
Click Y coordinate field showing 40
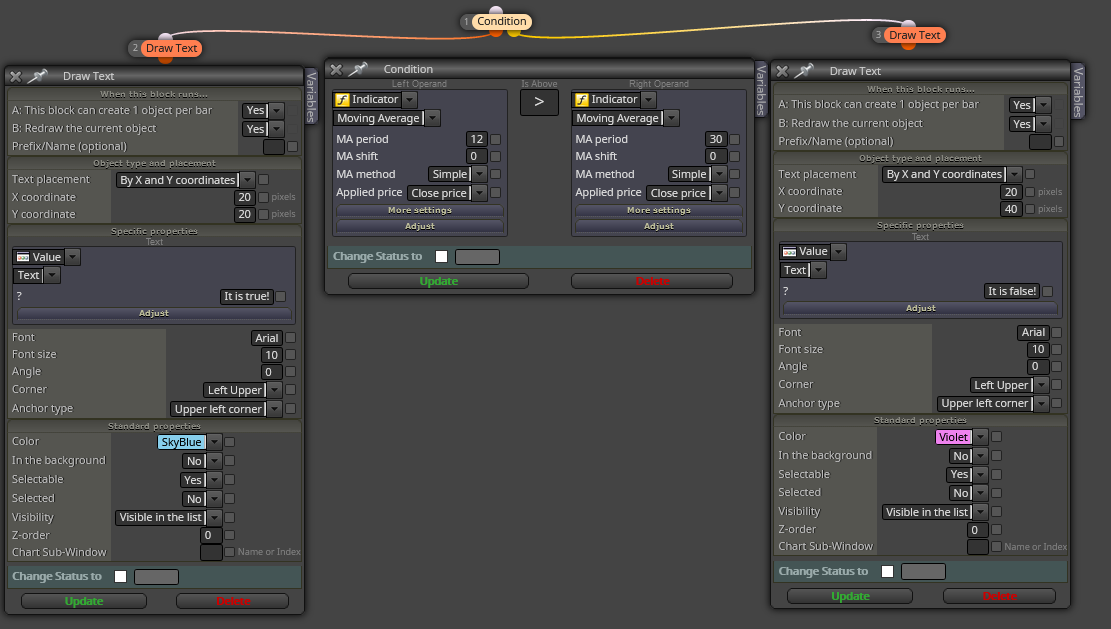(x=1010, y=209)
